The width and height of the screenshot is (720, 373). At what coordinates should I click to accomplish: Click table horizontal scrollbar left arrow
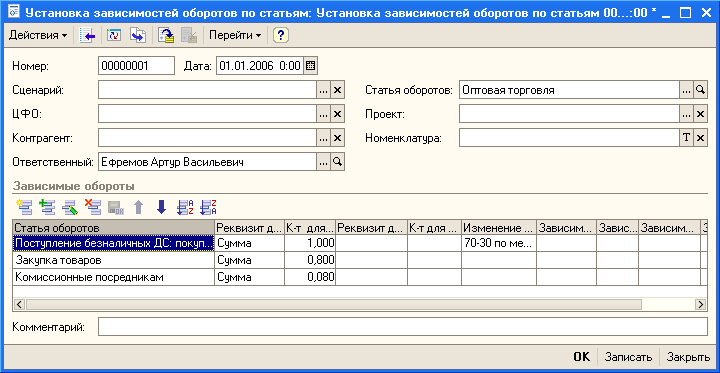(x=20, y=304)
